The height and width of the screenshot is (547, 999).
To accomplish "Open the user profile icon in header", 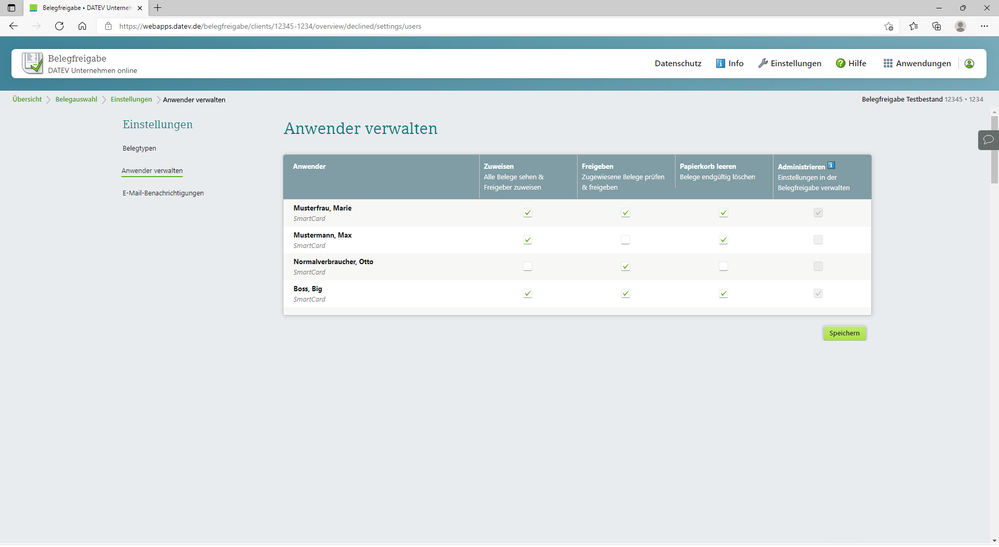I will point(969,63).
